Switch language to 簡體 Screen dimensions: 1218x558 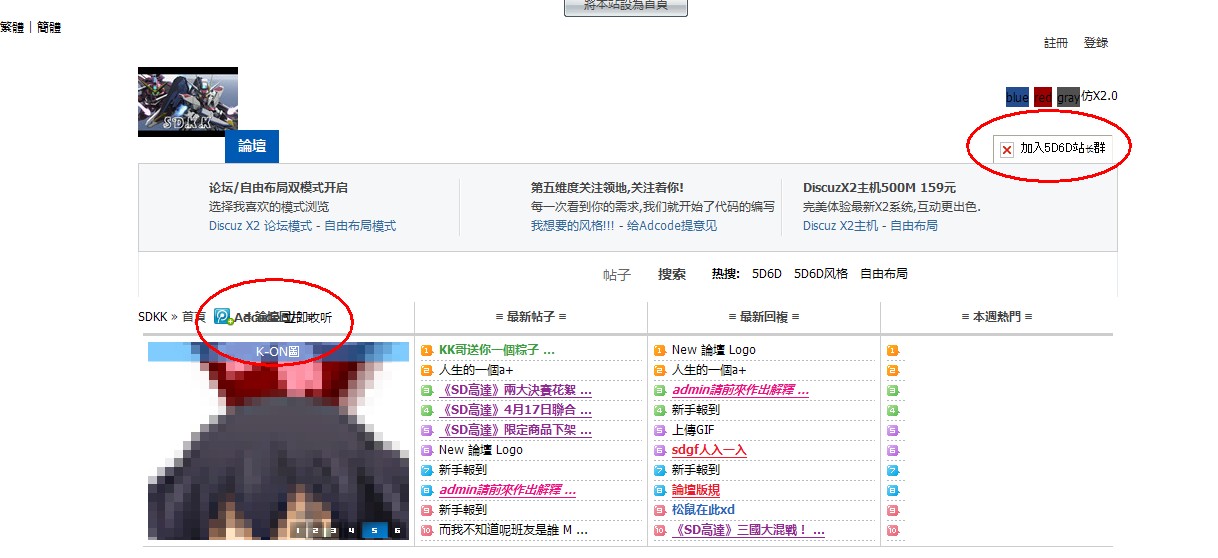pyautogui.click(x=49, y=28)
